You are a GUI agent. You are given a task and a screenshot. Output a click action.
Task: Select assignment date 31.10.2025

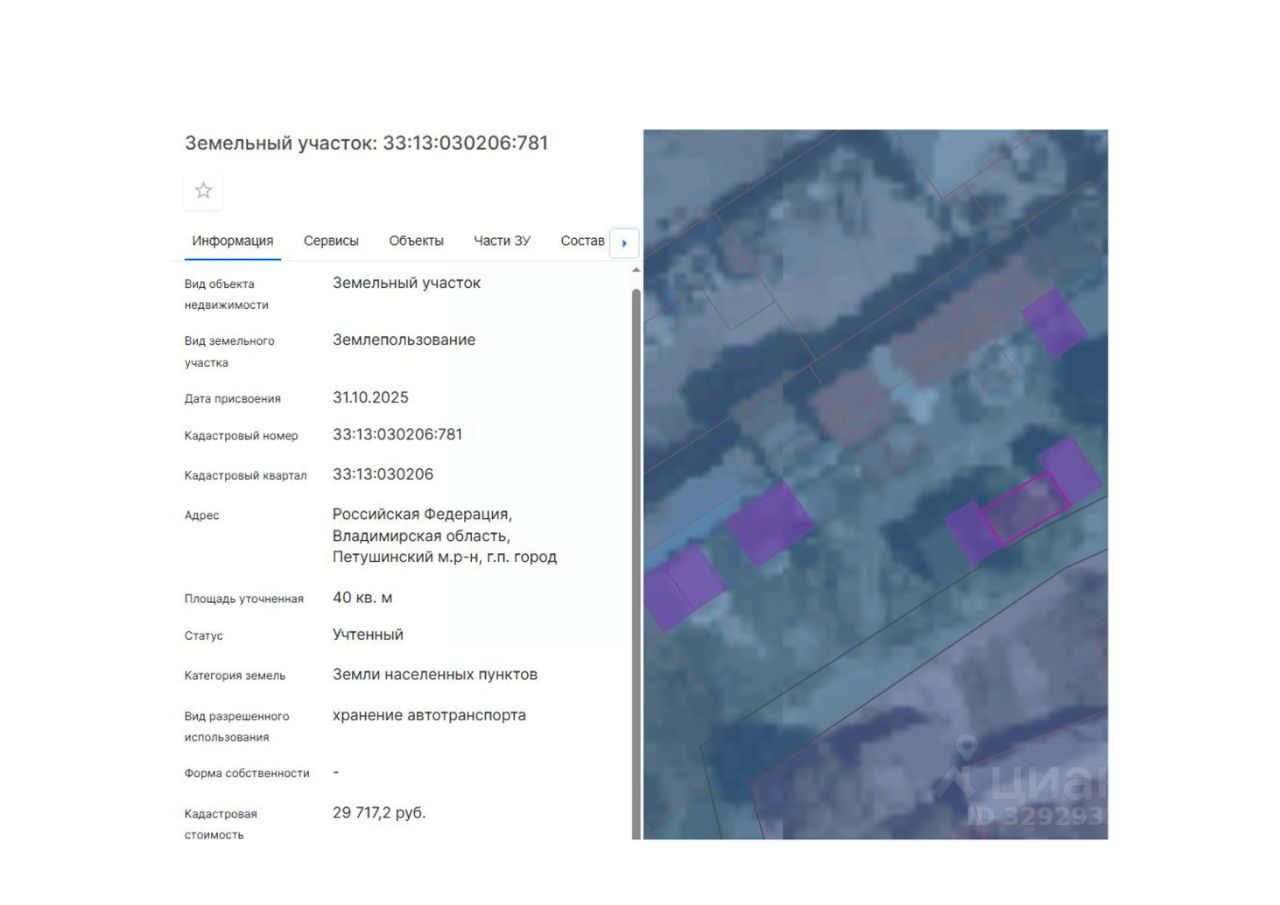[371, 397]
